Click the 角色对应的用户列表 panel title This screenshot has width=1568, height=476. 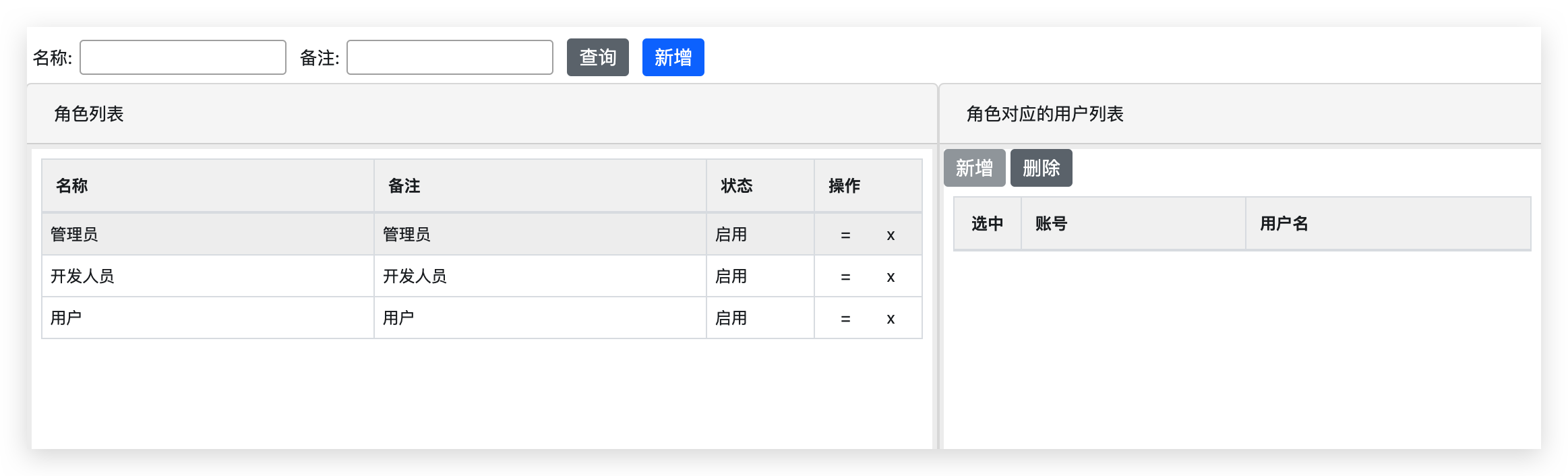[1045, 114]
